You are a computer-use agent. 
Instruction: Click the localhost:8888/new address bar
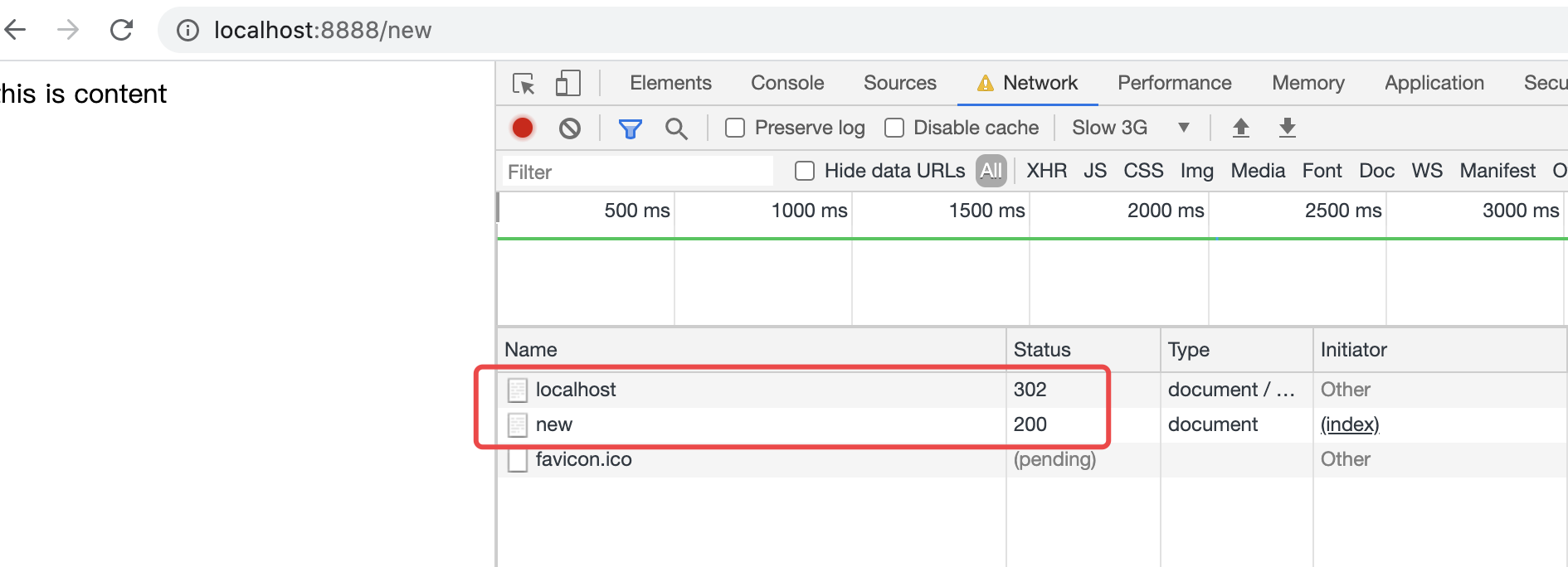point(863,31)
